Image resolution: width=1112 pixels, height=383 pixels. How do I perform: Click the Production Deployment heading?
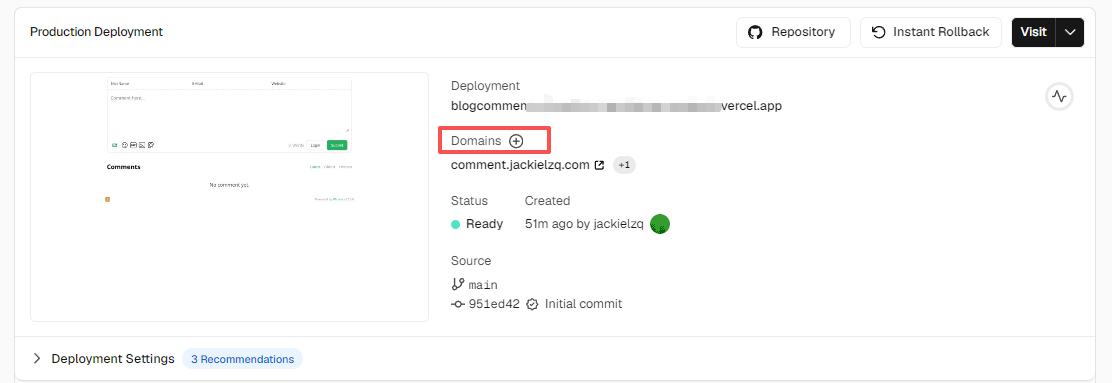click(x=96, y=32)
